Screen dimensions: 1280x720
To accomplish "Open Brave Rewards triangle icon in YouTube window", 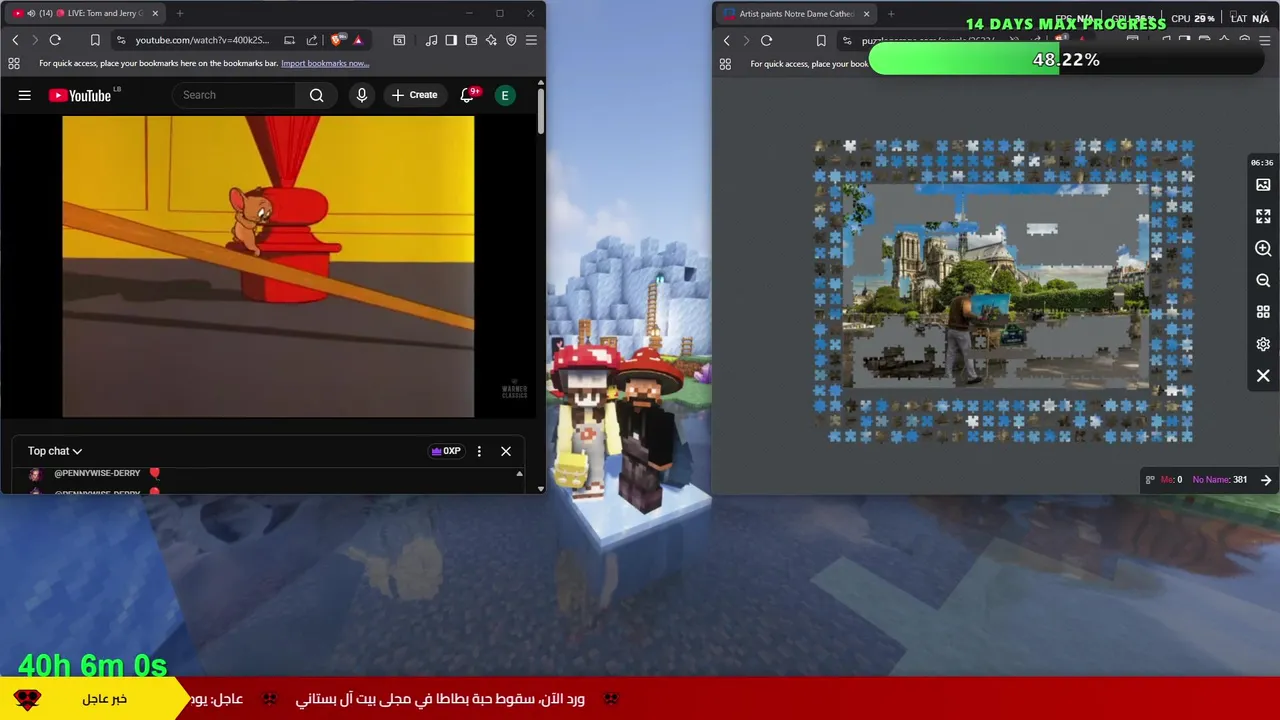I will [x=358, y=40].
